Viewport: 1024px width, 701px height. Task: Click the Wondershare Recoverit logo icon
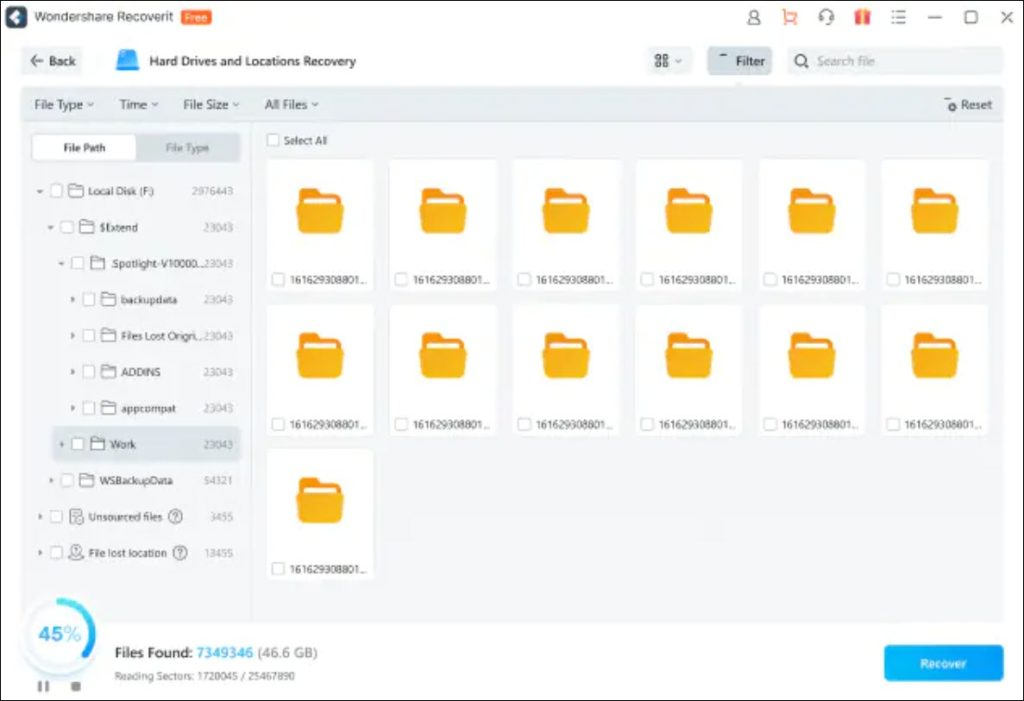tap(16, 17)
